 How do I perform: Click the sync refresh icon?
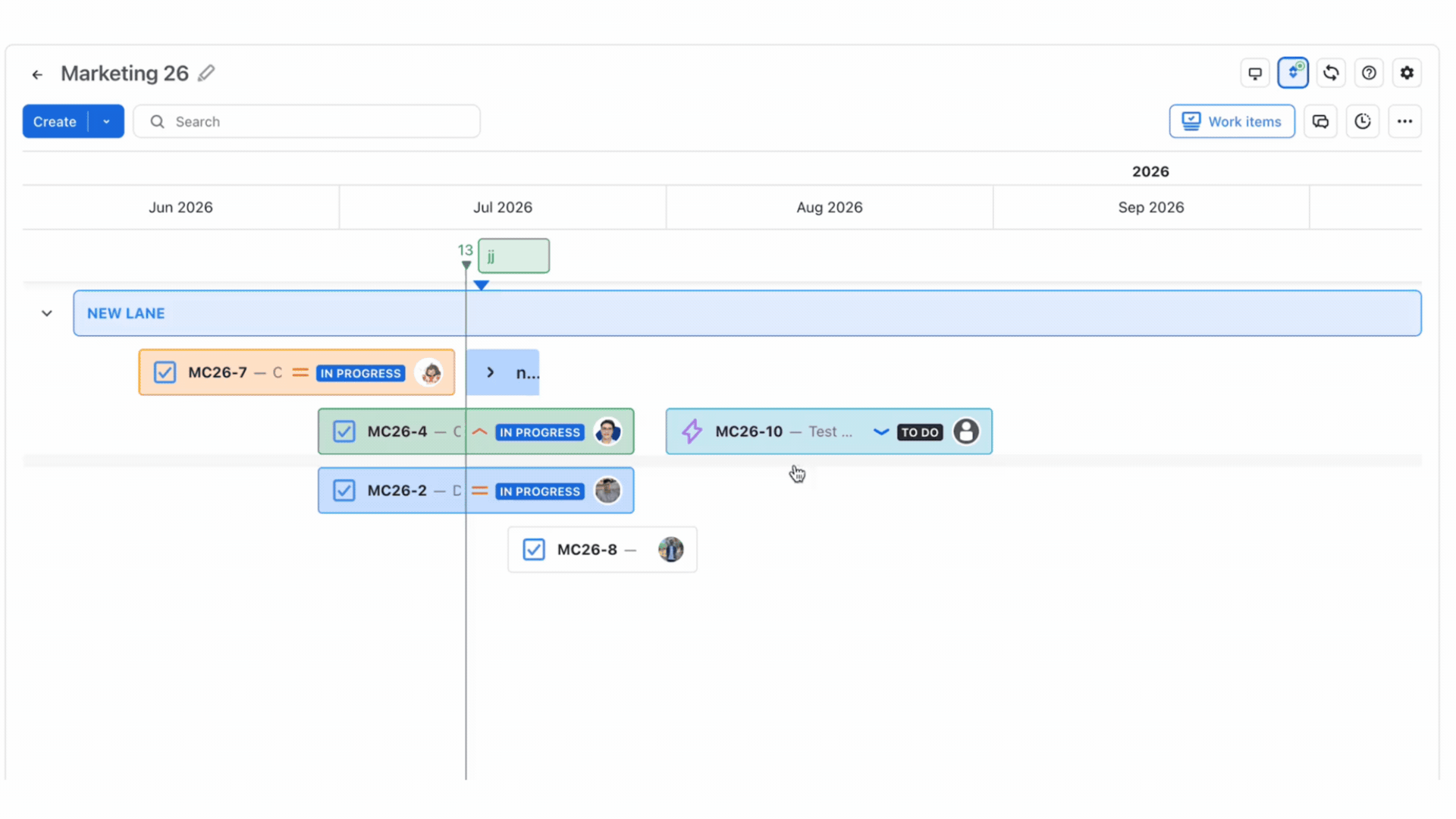tap(1331, 74)
